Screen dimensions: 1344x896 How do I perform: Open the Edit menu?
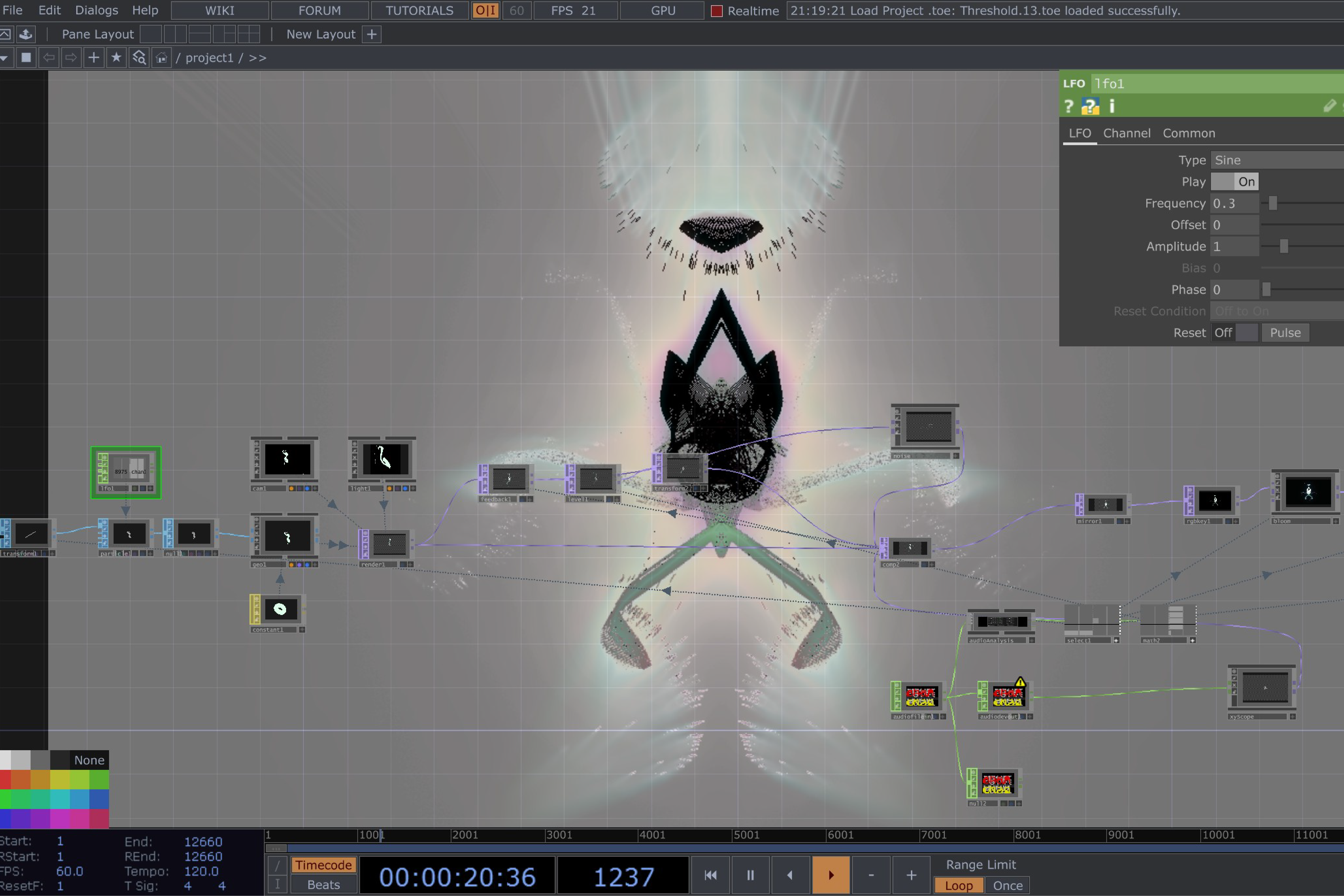tap(50, 10)
